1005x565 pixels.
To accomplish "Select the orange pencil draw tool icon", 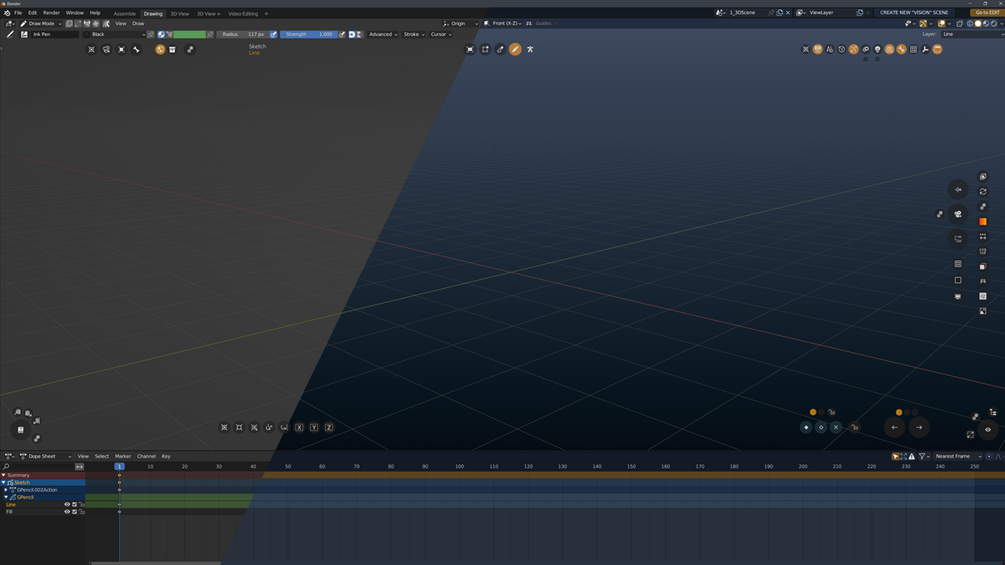I will pyautogui.click(x=515, y=49).
